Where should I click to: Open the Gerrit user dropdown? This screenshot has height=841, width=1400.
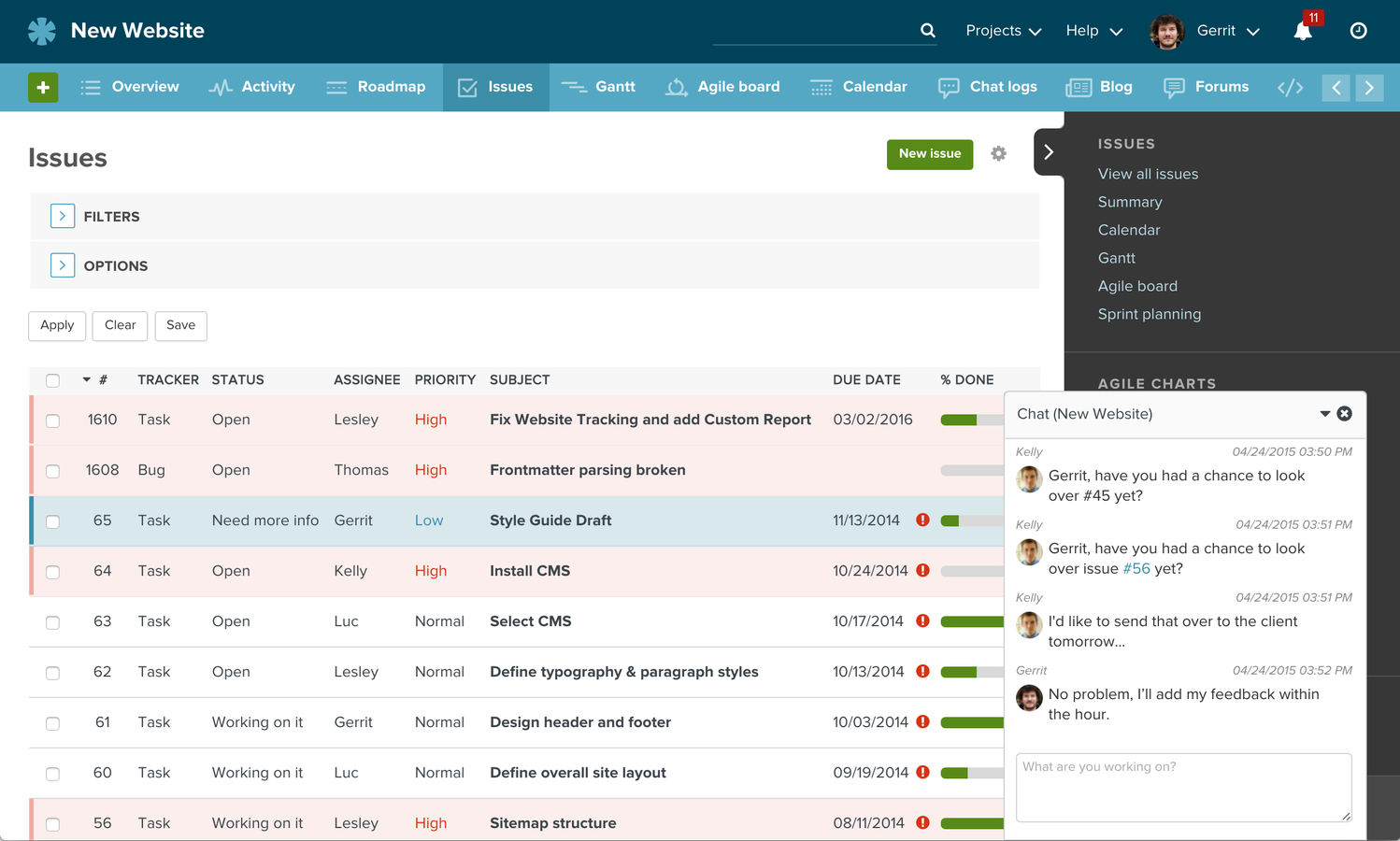[x=1228, y=31]
